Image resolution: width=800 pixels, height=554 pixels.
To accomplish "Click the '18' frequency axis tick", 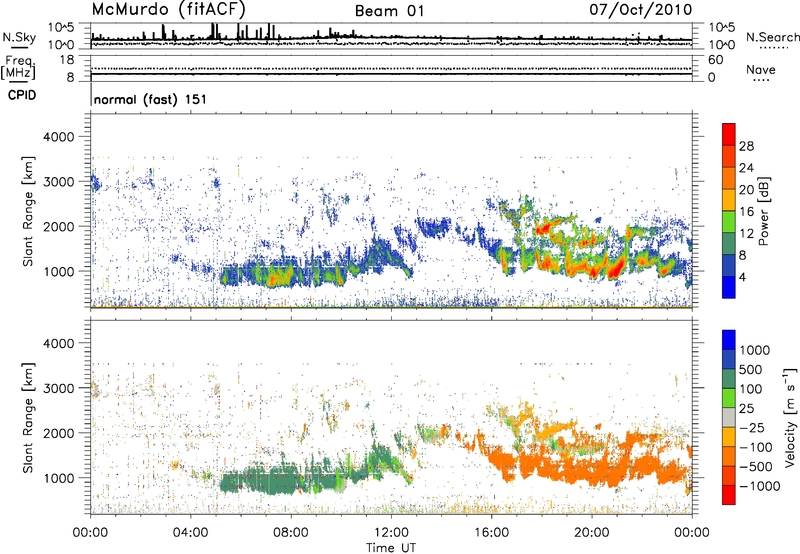I will tap(68, 60).
